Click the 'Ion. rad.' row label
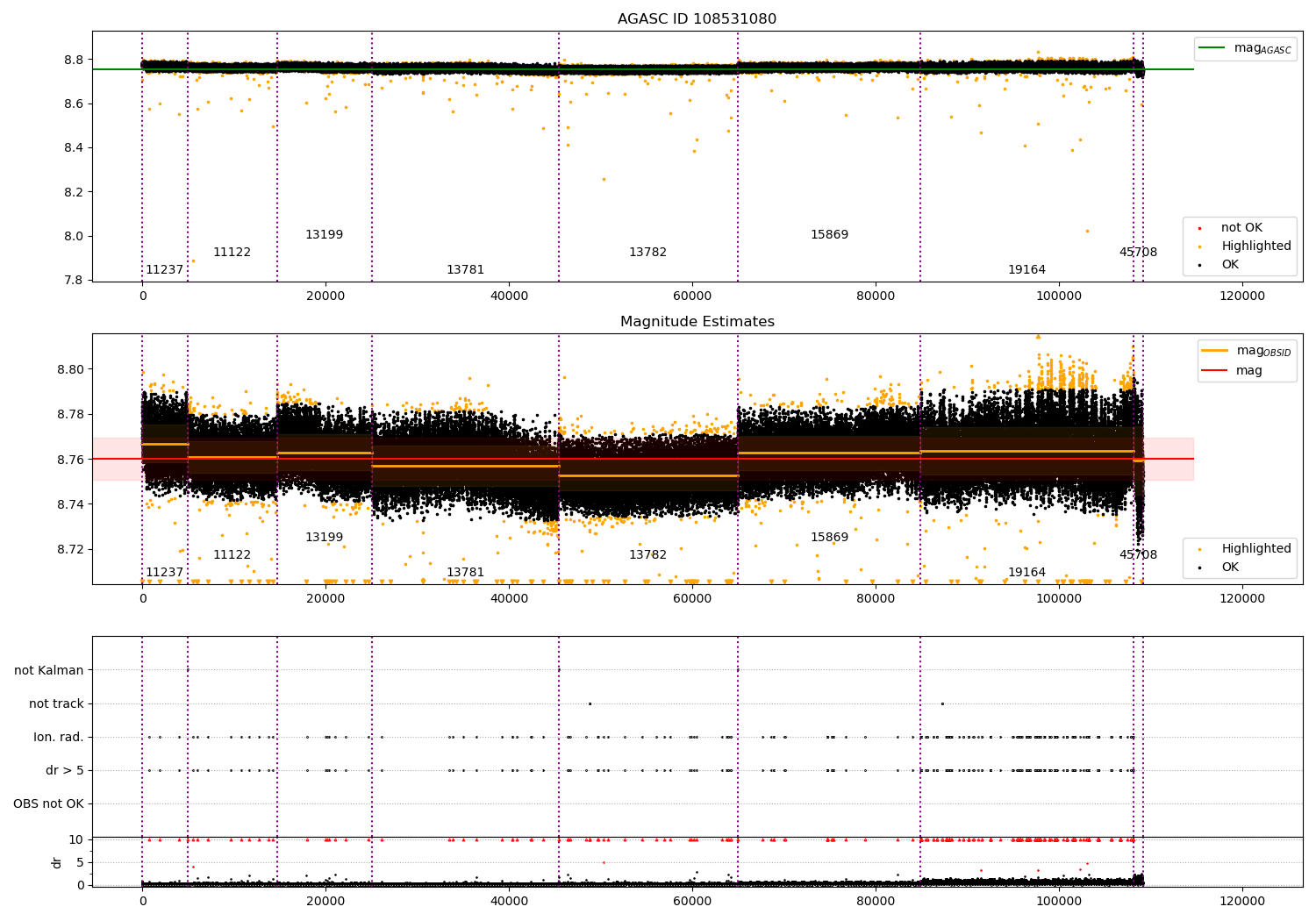 coord(59,738)
